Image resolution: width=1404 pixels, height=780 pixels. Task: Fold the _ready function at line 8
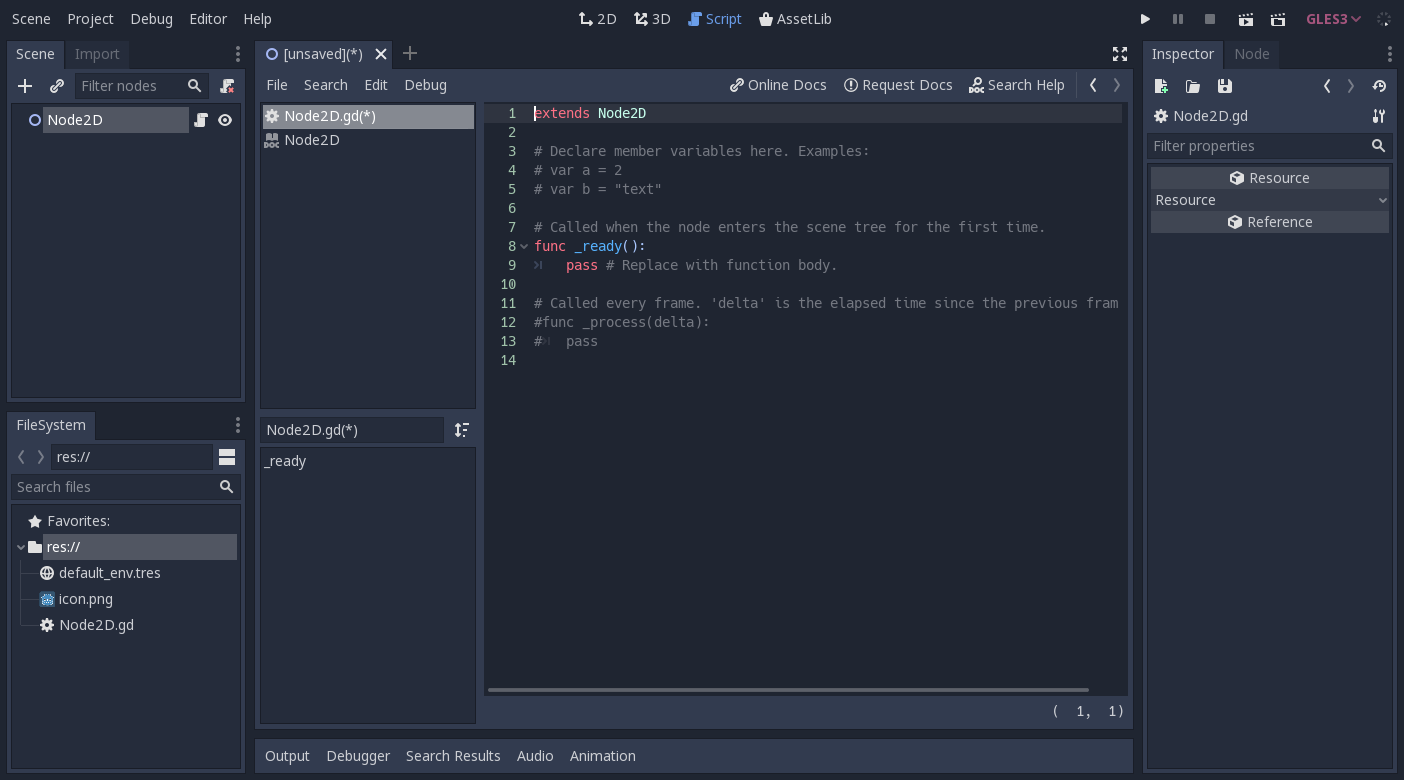click(x=524, y=246)
